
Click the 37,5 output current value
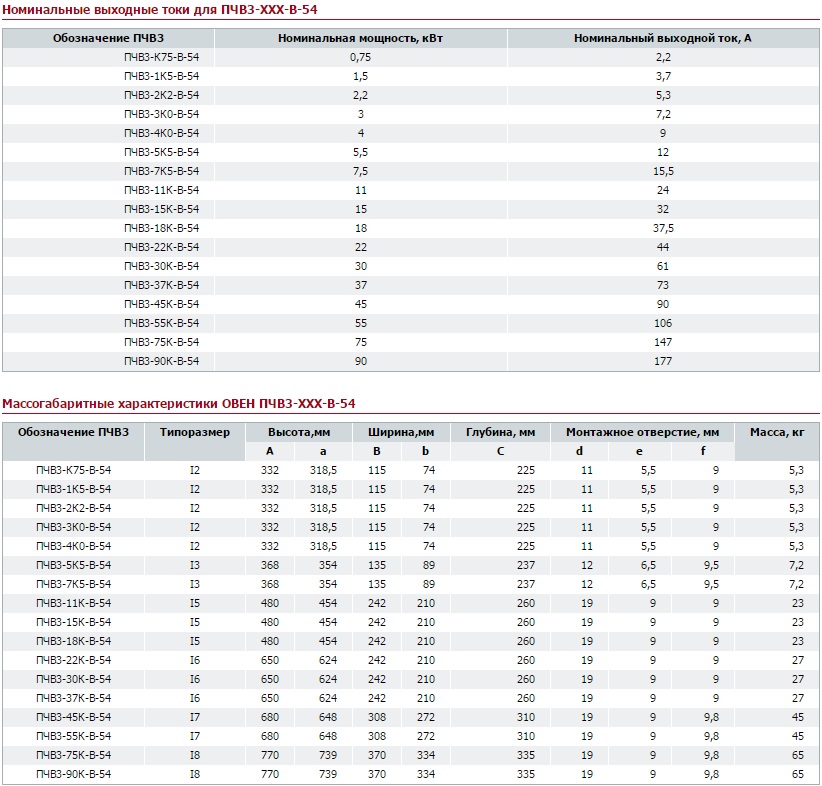click(x=663, y=228)
